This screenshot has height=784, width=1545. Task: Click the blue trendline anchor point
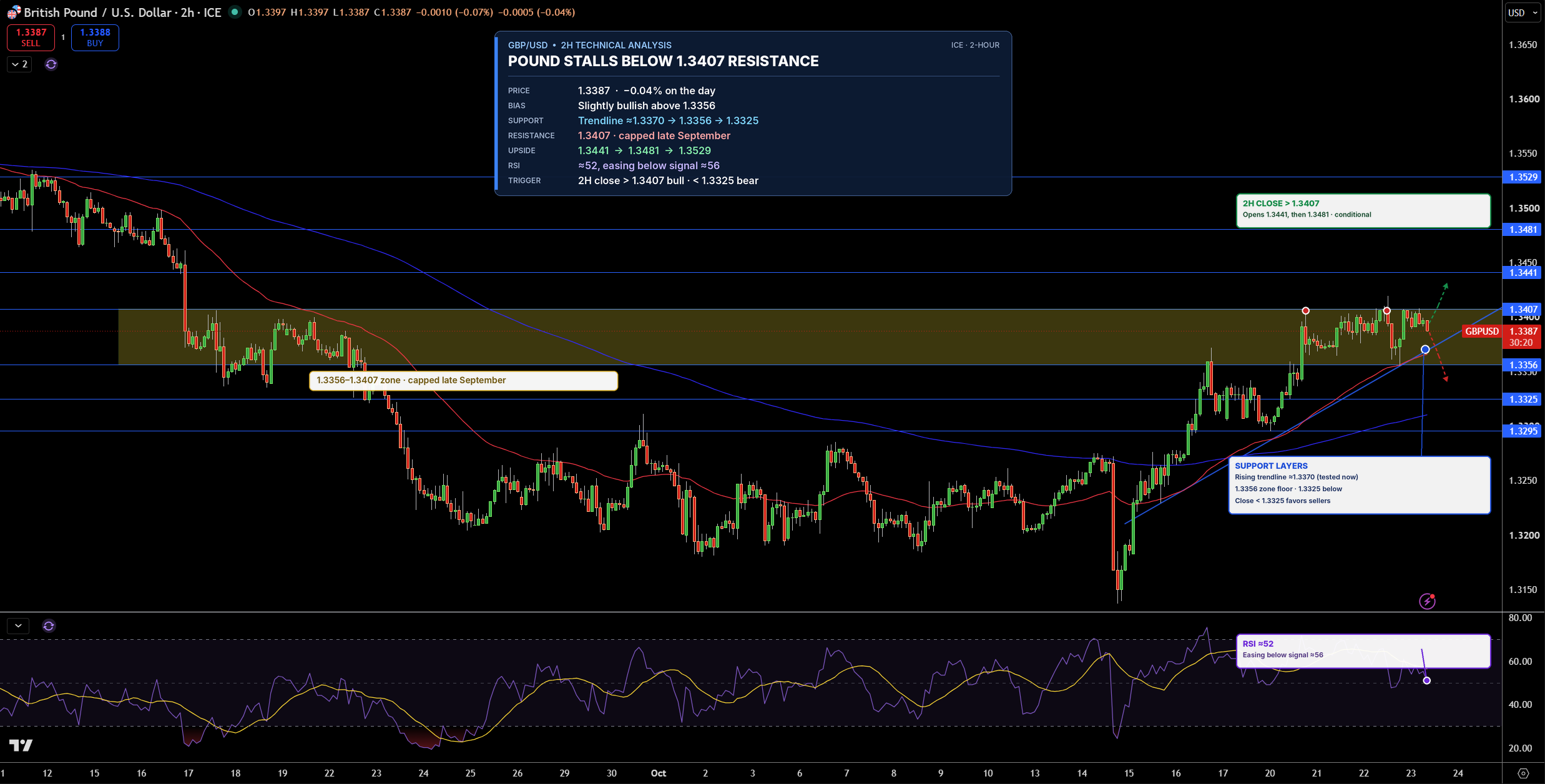coord(1425,350)
